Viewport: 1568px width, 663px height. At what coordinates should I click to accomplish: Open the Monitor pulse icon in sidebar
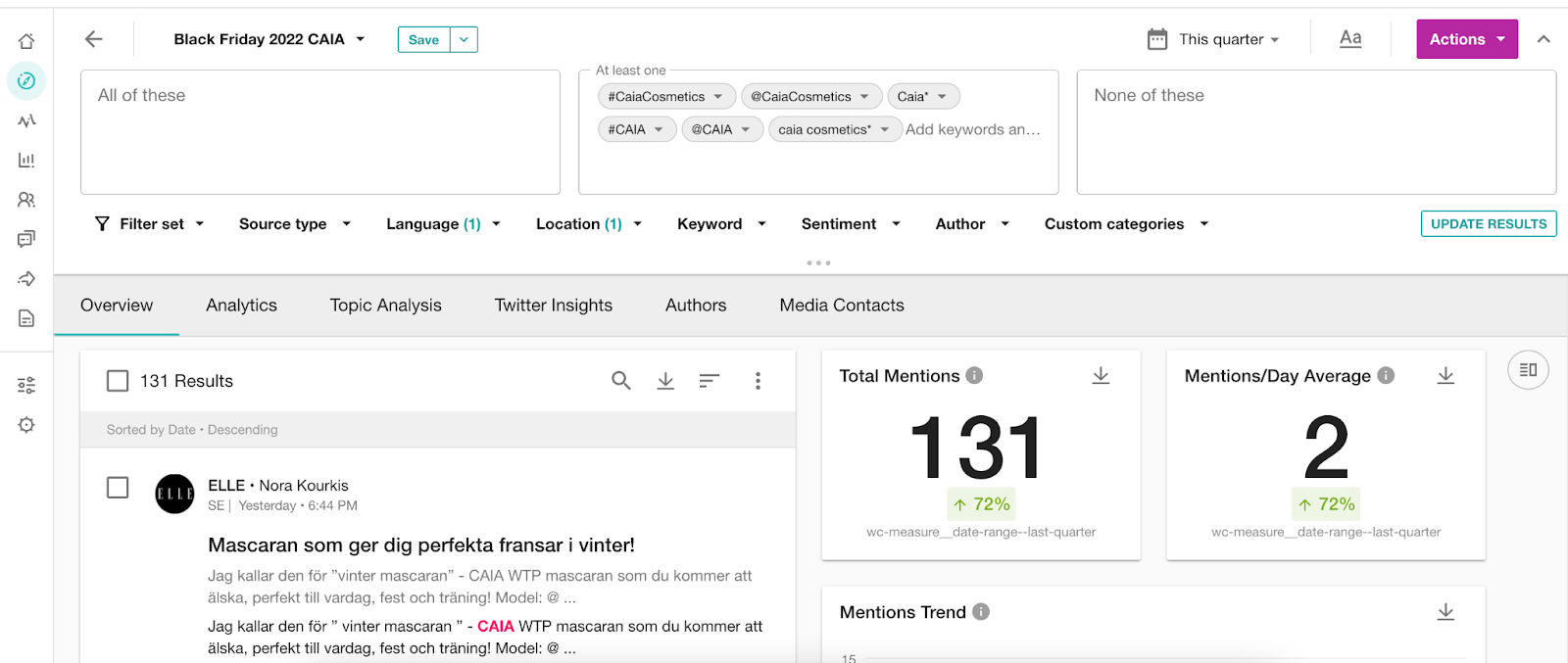pyautogui.click(x=26, y=120)
